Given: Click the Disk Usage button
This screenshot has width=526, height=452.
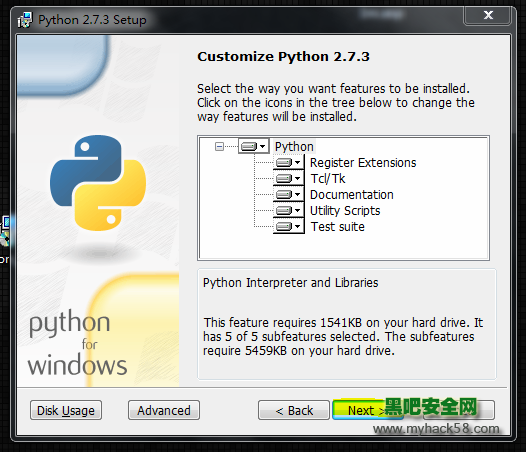Looking at the screenshot, I should (x=66, y=410).
